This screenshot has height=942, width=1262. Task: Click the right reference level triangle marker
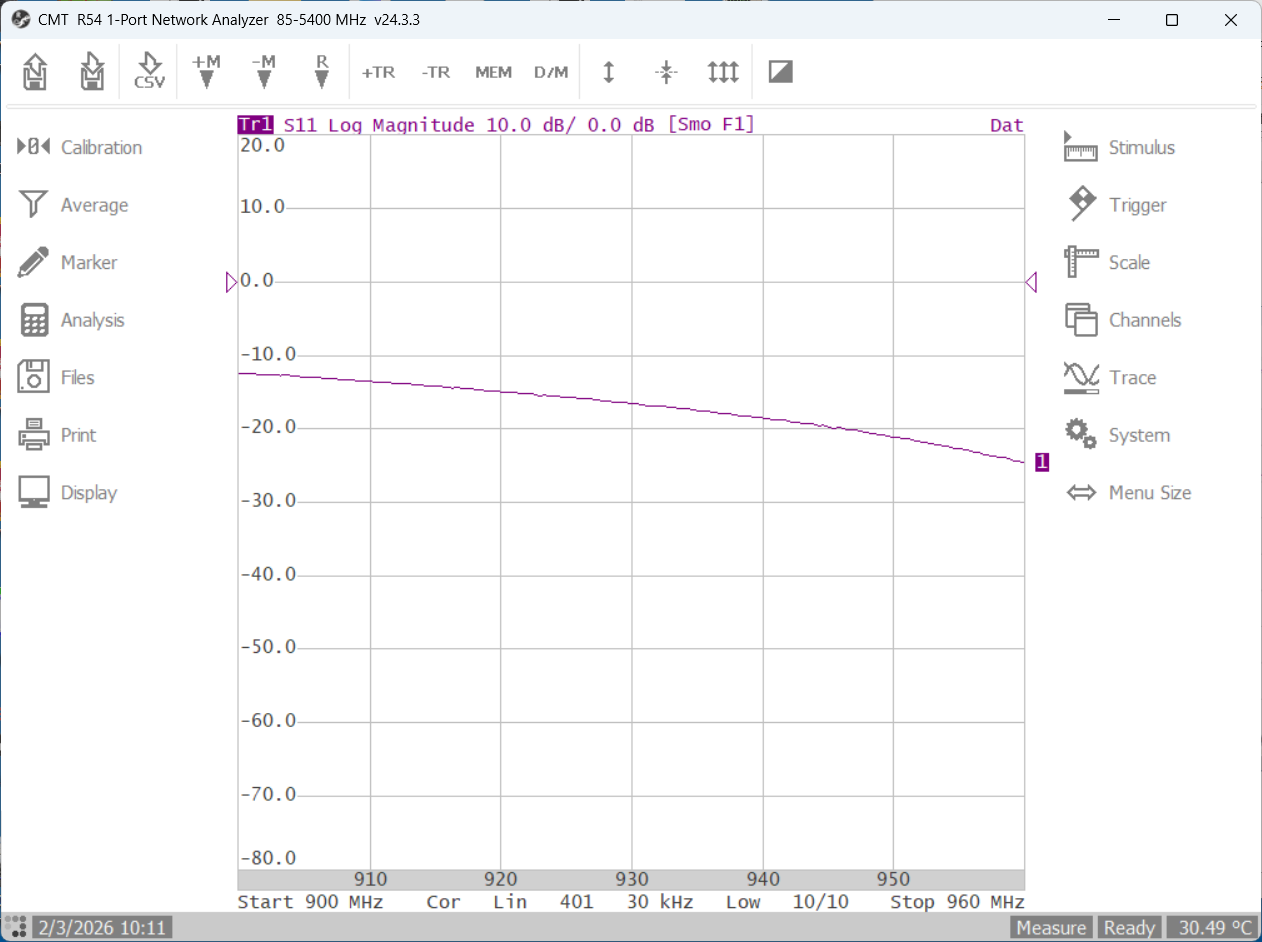pos(1031,283)
